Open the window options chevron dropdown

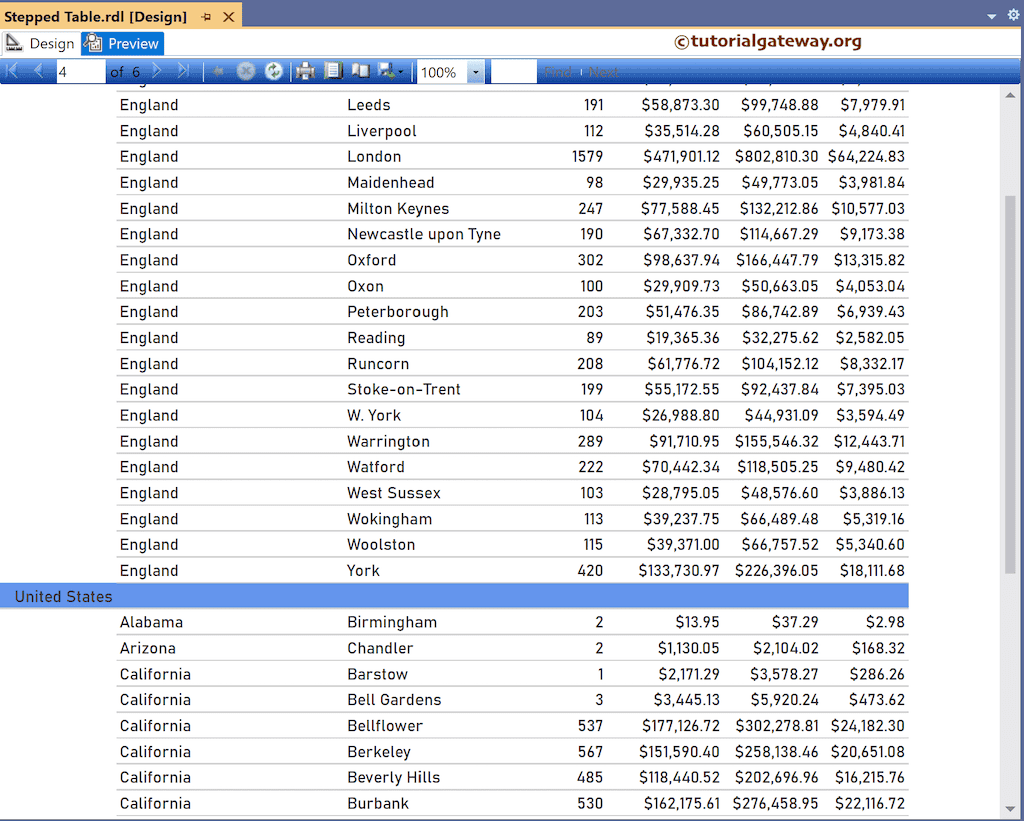990,16
